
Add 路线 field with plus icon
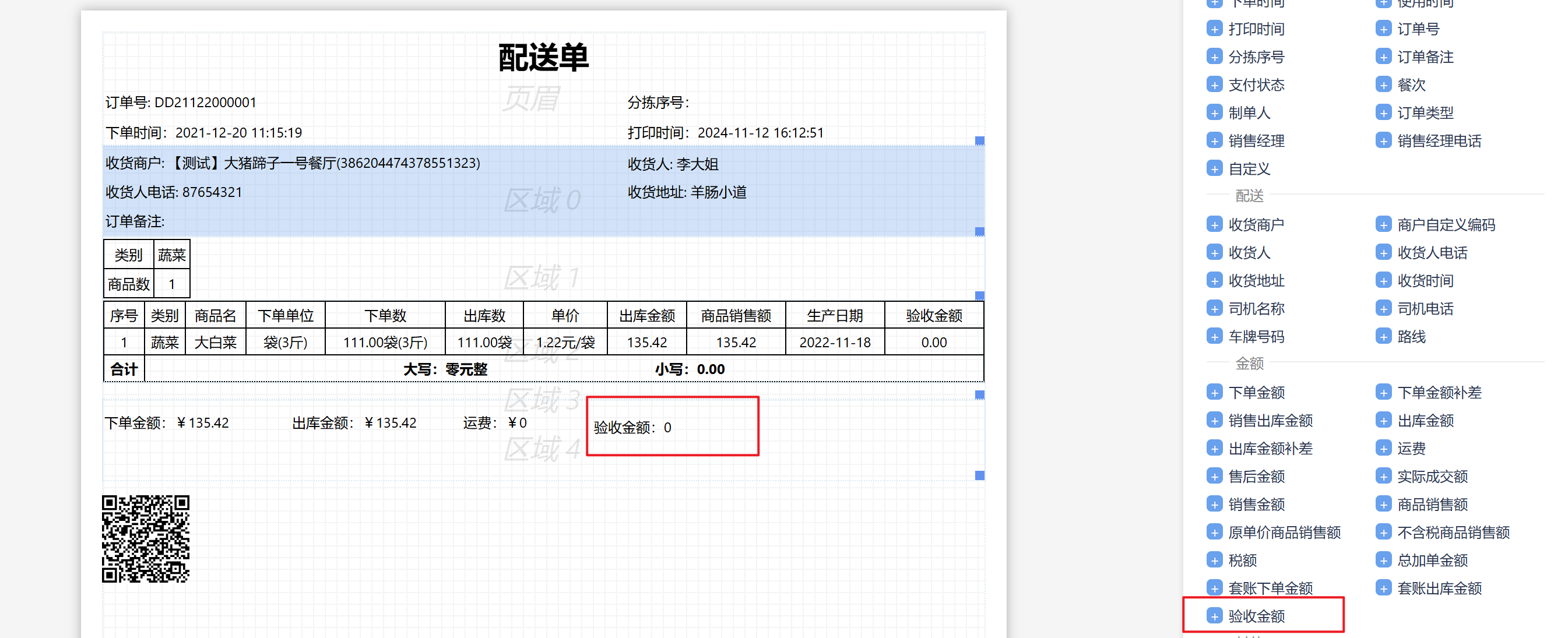coord(1383,336)
